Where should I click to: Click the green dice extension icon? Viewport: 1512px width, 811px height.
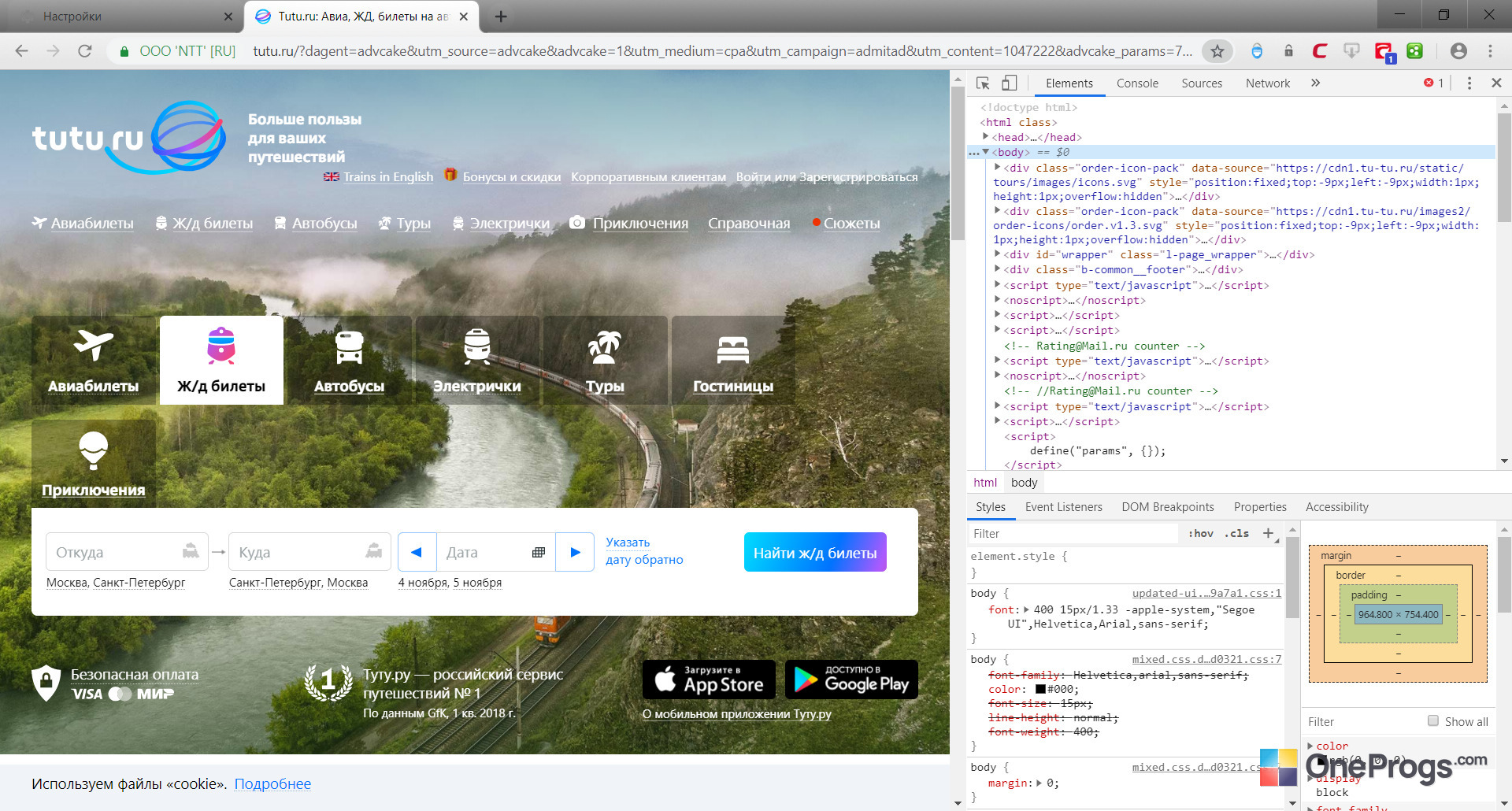click(1415, 51)
